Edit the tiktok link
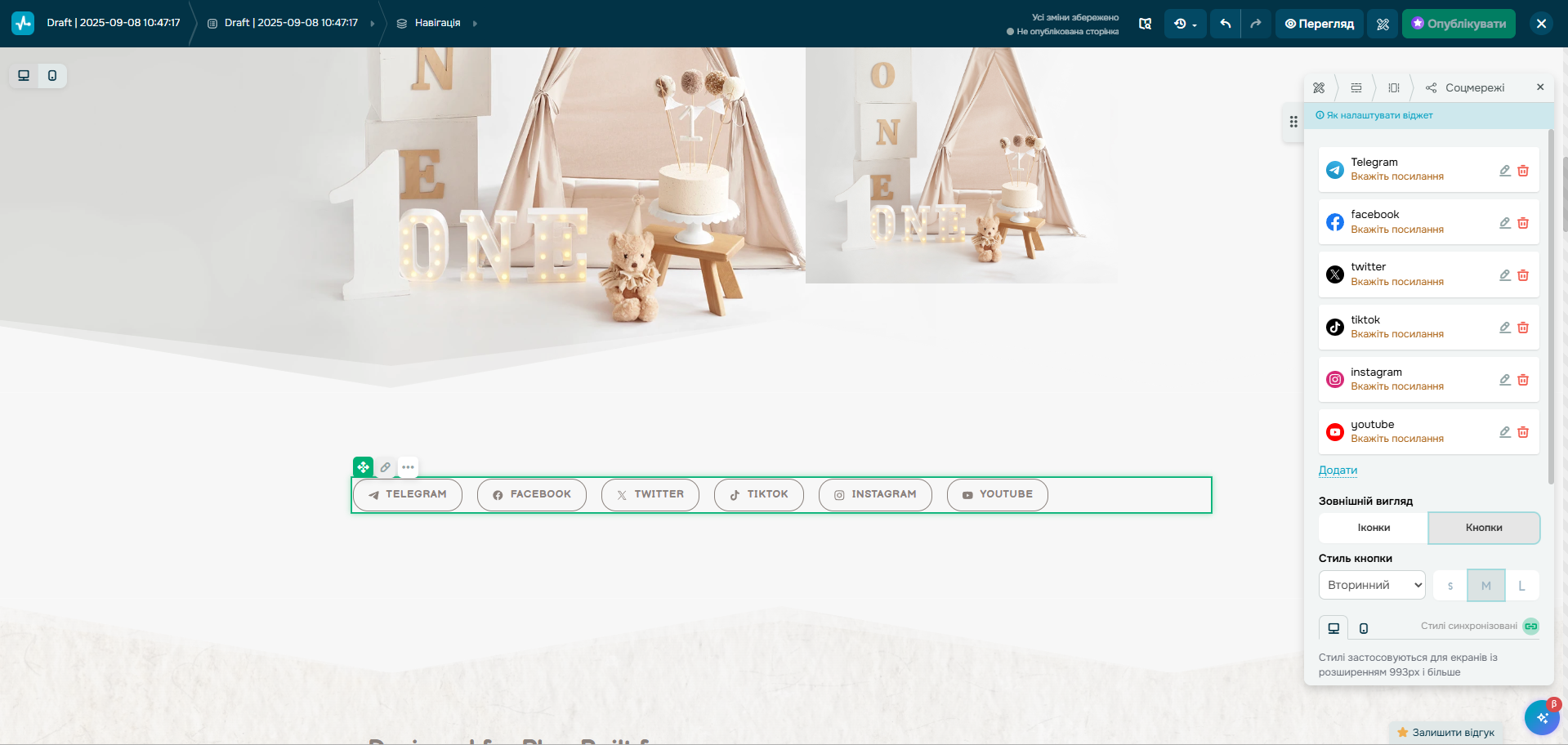1568x745 pixels. point(1505,328)
